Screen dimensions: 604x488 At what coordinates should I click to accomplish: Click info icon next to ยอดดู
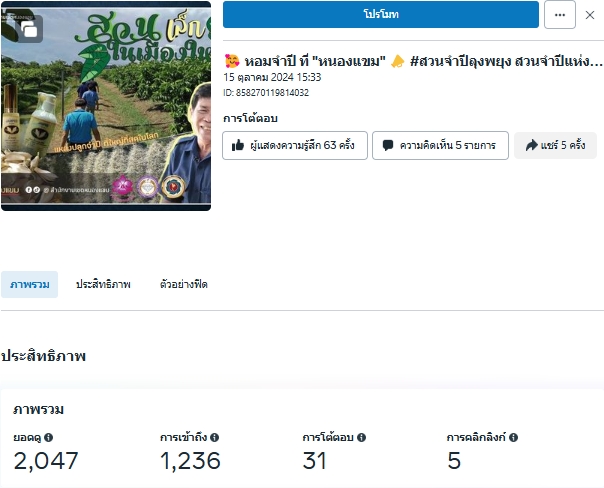[x=48, y=438]
